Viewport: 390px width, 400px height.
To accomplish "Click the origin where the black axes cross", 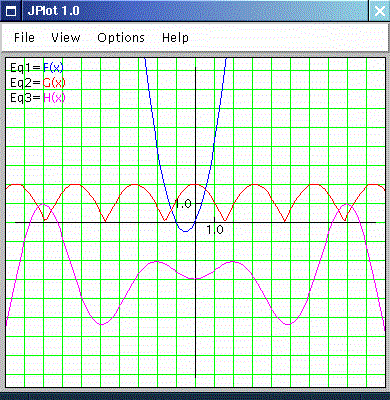I will point(195,222).
